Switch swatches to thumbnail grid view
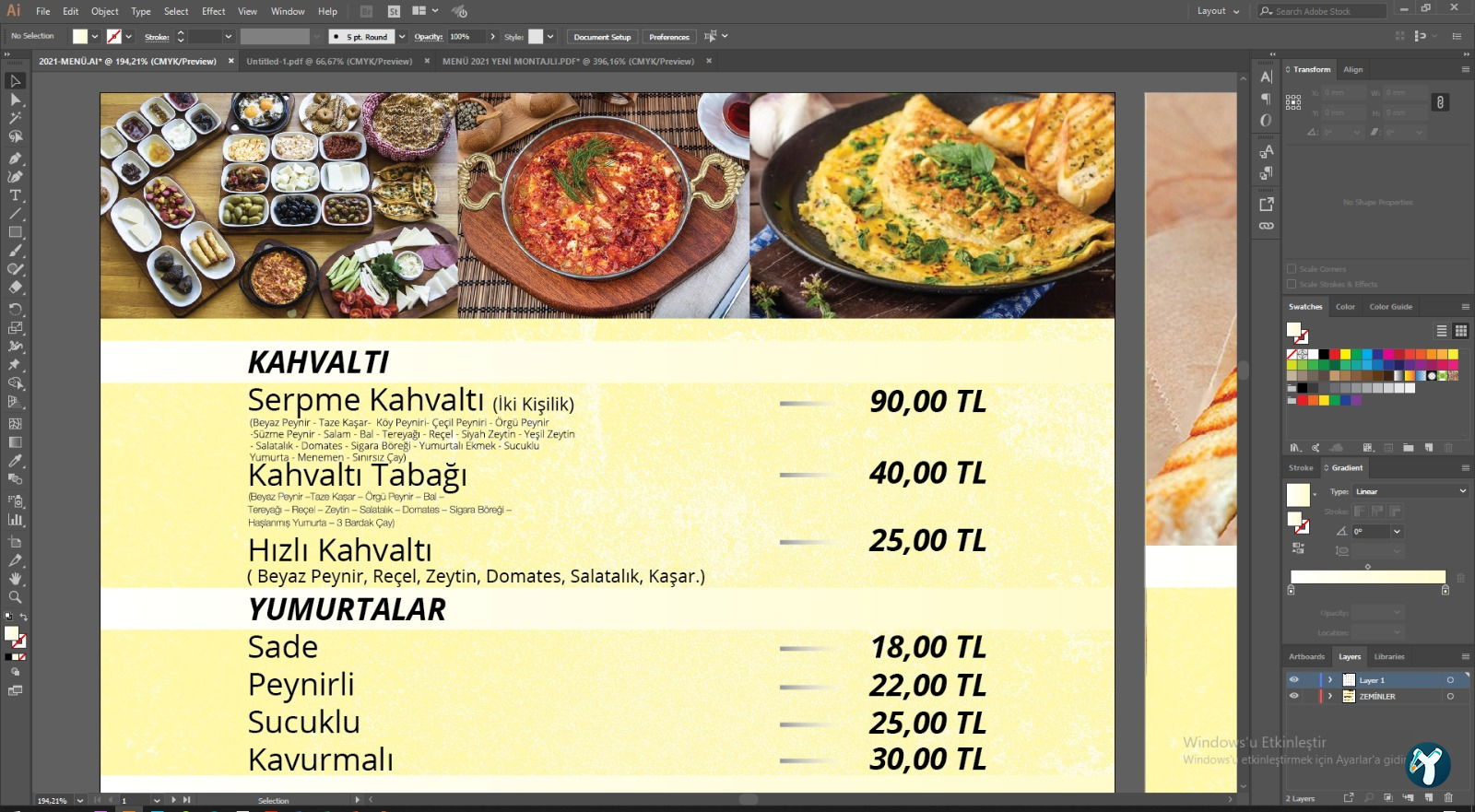This screenshot has height=812, width=1475. coord(1460,331)
